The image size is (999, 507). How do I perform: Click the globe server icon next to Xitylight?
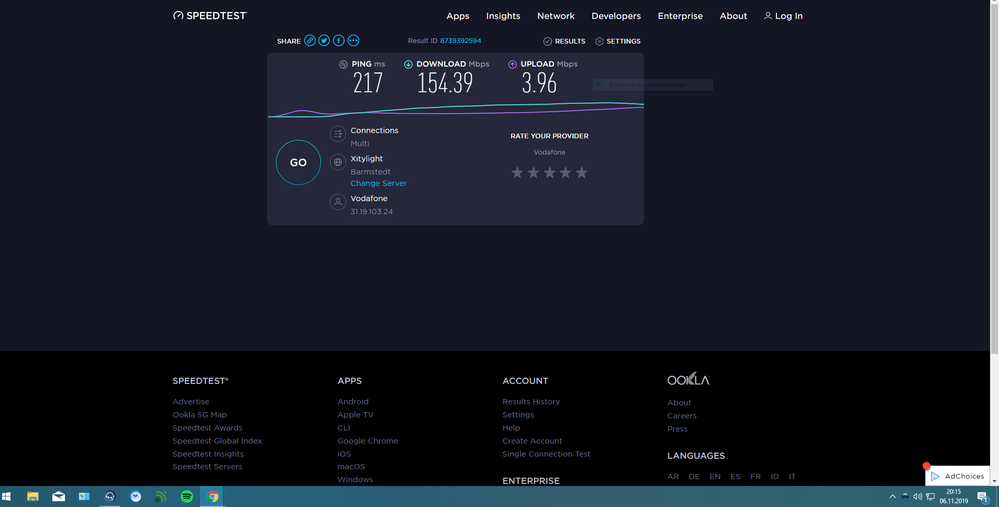tap(338, 162)
